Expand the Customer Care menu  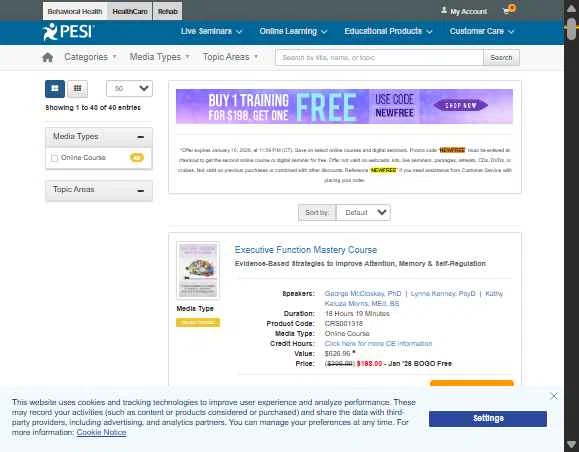click(482, 31)
